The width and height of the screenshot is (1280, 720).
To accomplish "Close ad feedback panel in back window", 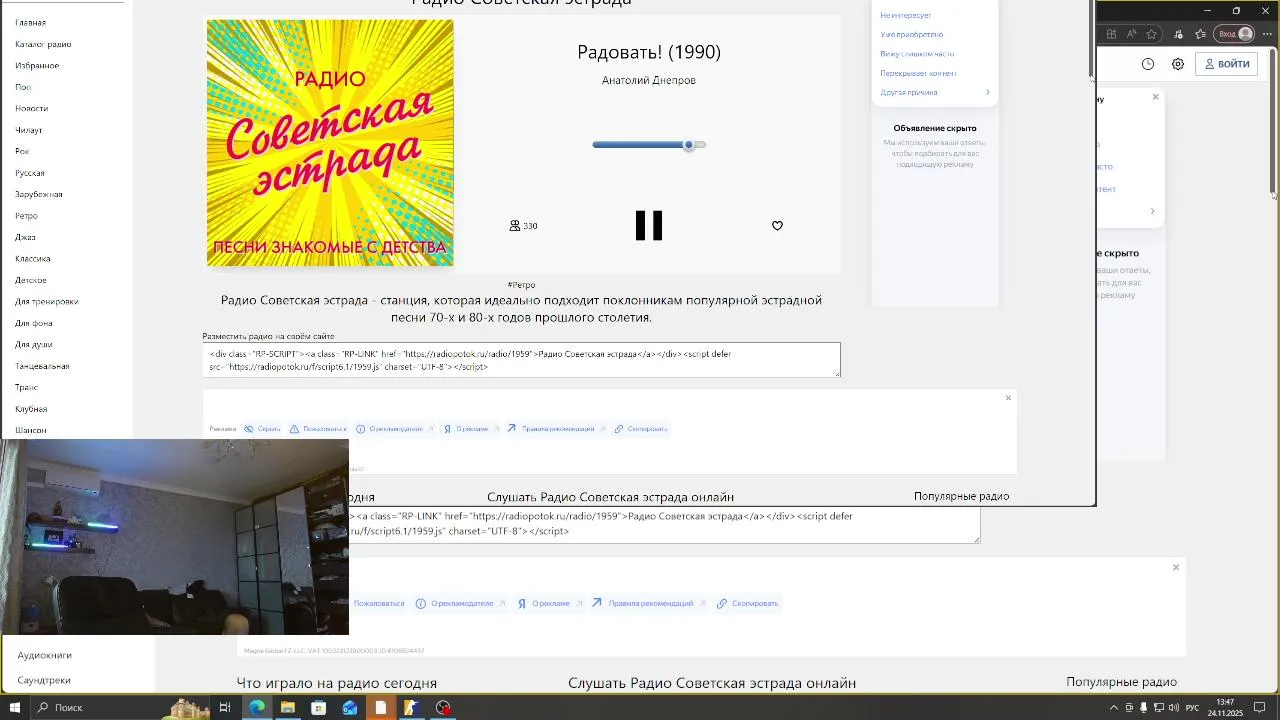I will tap(1155, 97).
